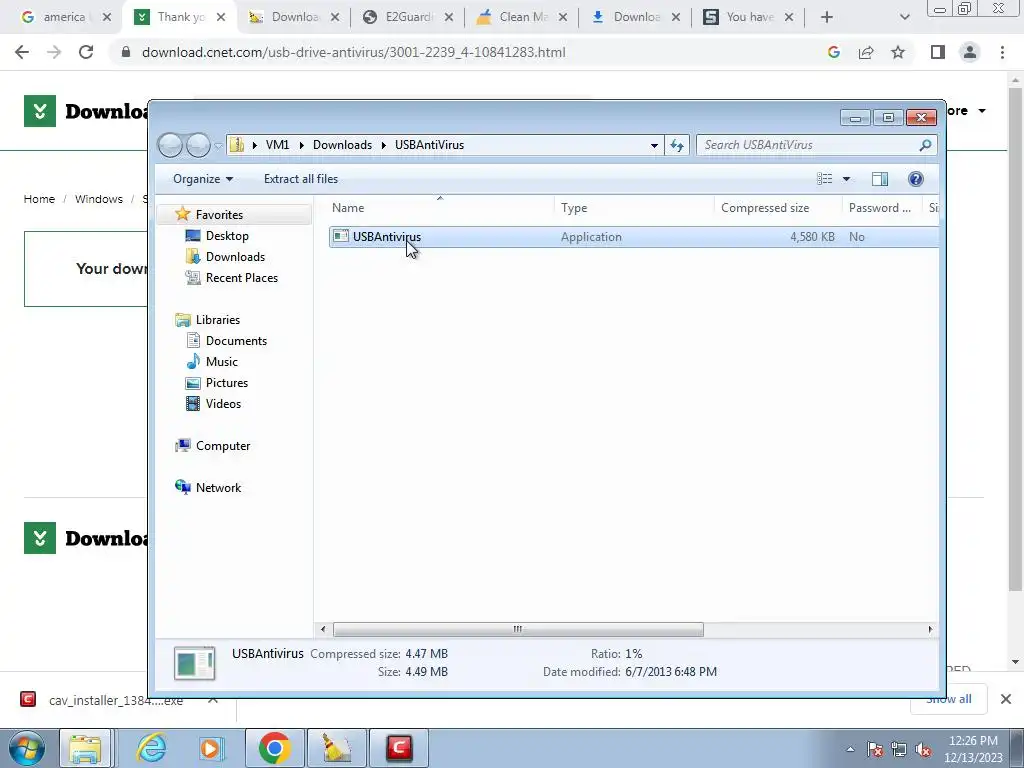
Task: Click Extract all files
Action: (x=301, y=179)
